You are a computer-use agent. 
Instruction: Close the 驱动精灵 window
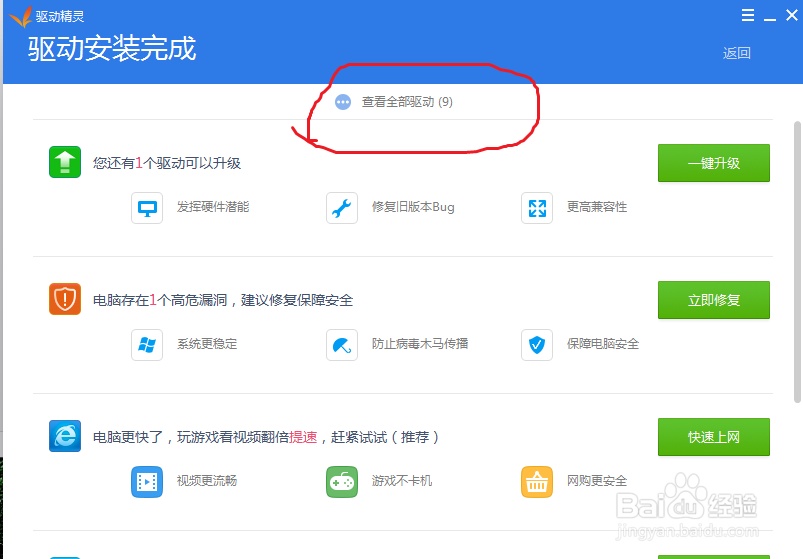coord(792,15)
